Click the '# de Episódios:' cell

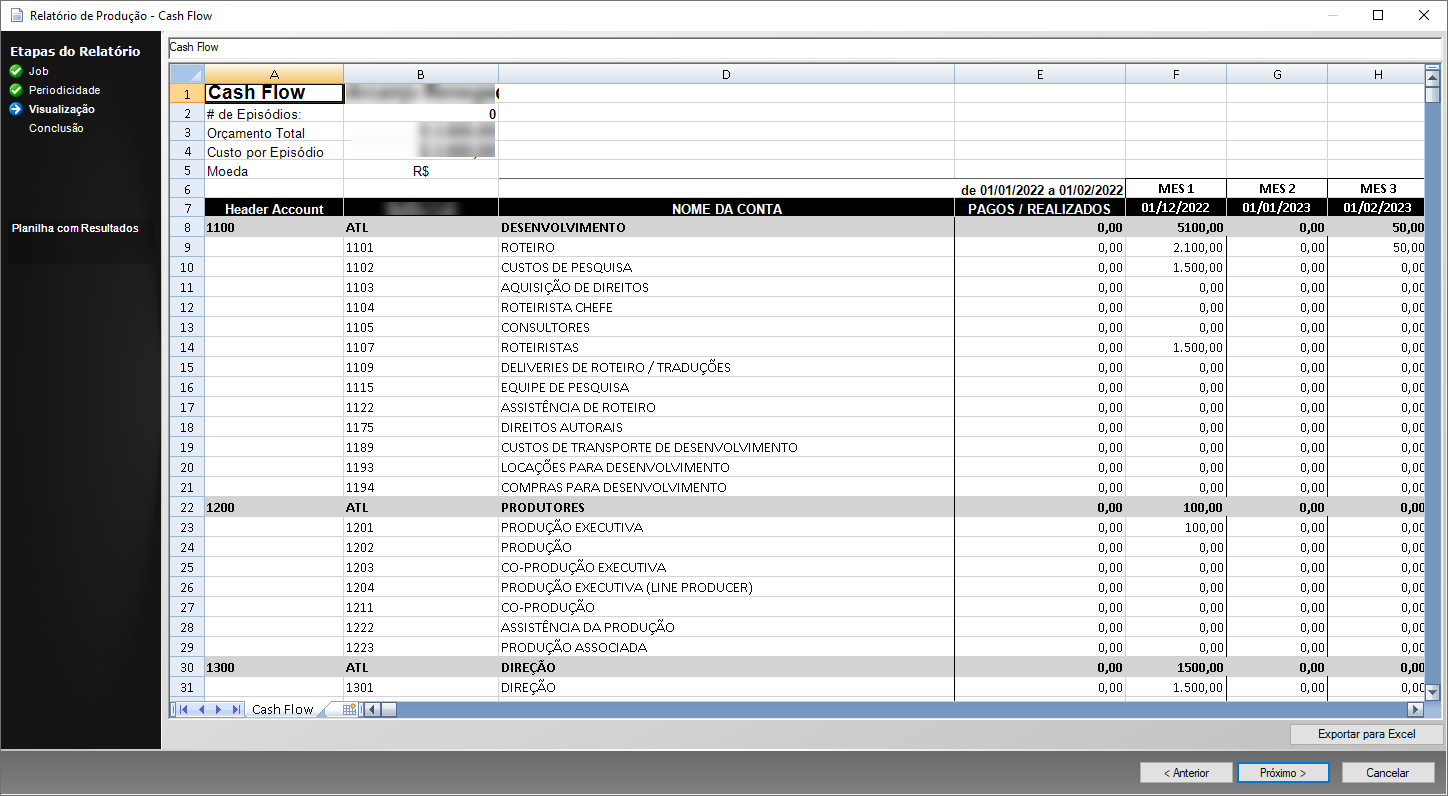pos(274,114)
